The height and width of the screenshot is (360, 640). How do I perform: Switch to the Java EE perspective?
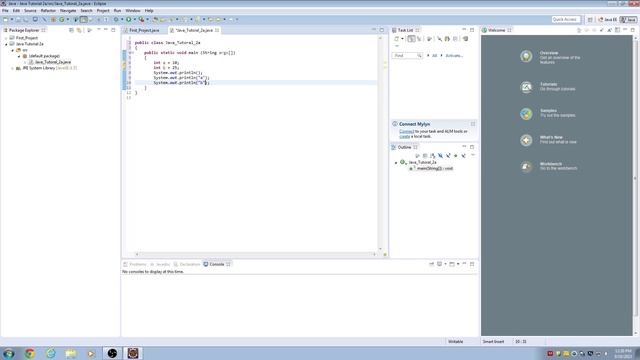608,20
